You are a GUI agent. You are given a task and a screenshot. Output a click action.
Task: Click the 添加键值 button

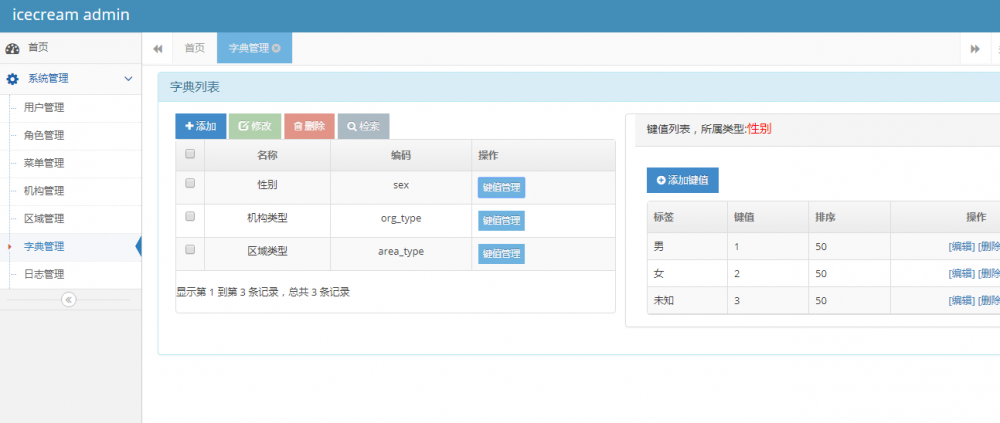point(682,181)
